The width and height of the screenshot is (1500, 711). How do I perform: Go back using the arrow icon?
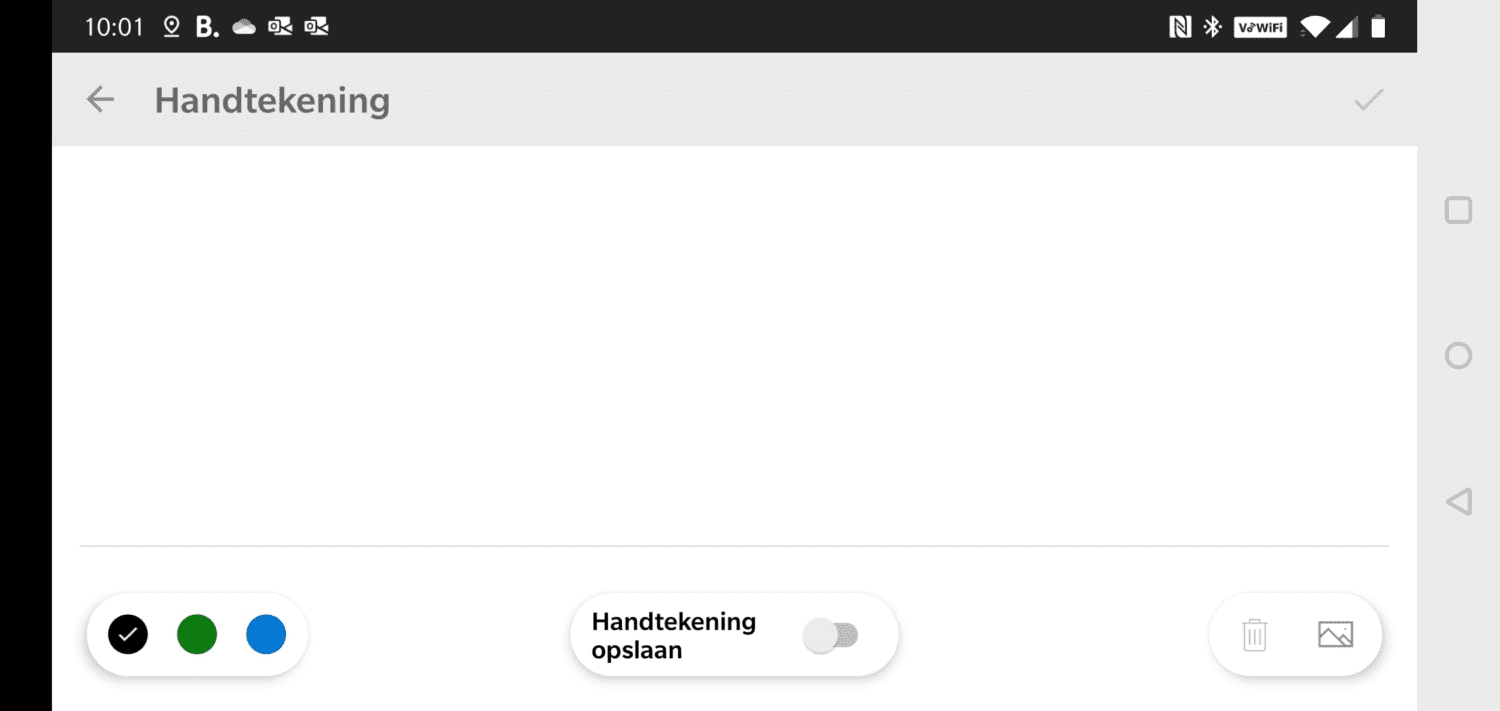[100, 100]
